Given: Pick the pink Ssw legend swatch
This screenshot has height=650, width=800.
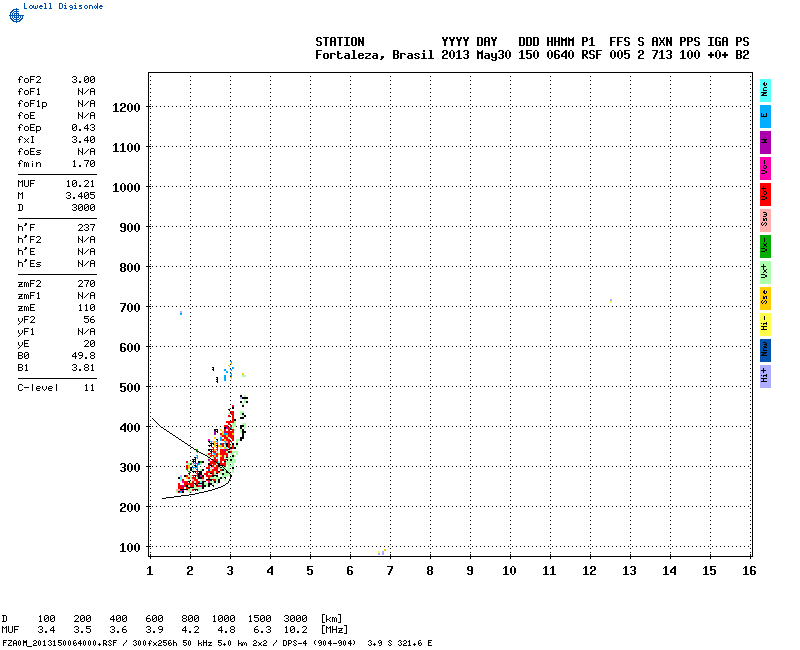Looking at the screenshot, I should (765, 220).
